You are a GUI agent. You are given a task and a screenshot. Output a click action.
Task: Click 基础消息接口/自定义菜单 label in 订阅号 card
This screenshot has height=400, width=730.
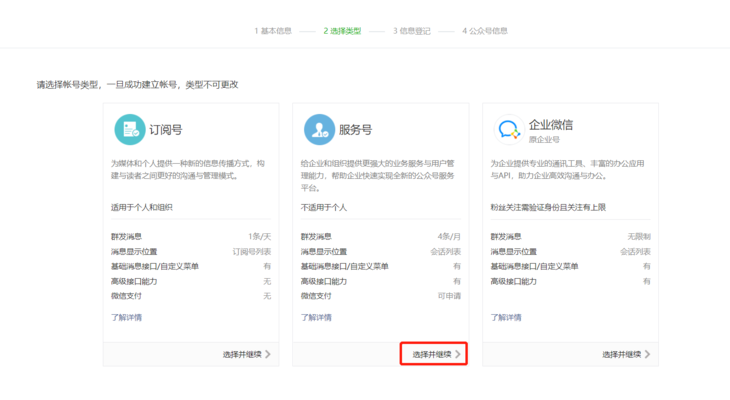[x=155, y=266]
